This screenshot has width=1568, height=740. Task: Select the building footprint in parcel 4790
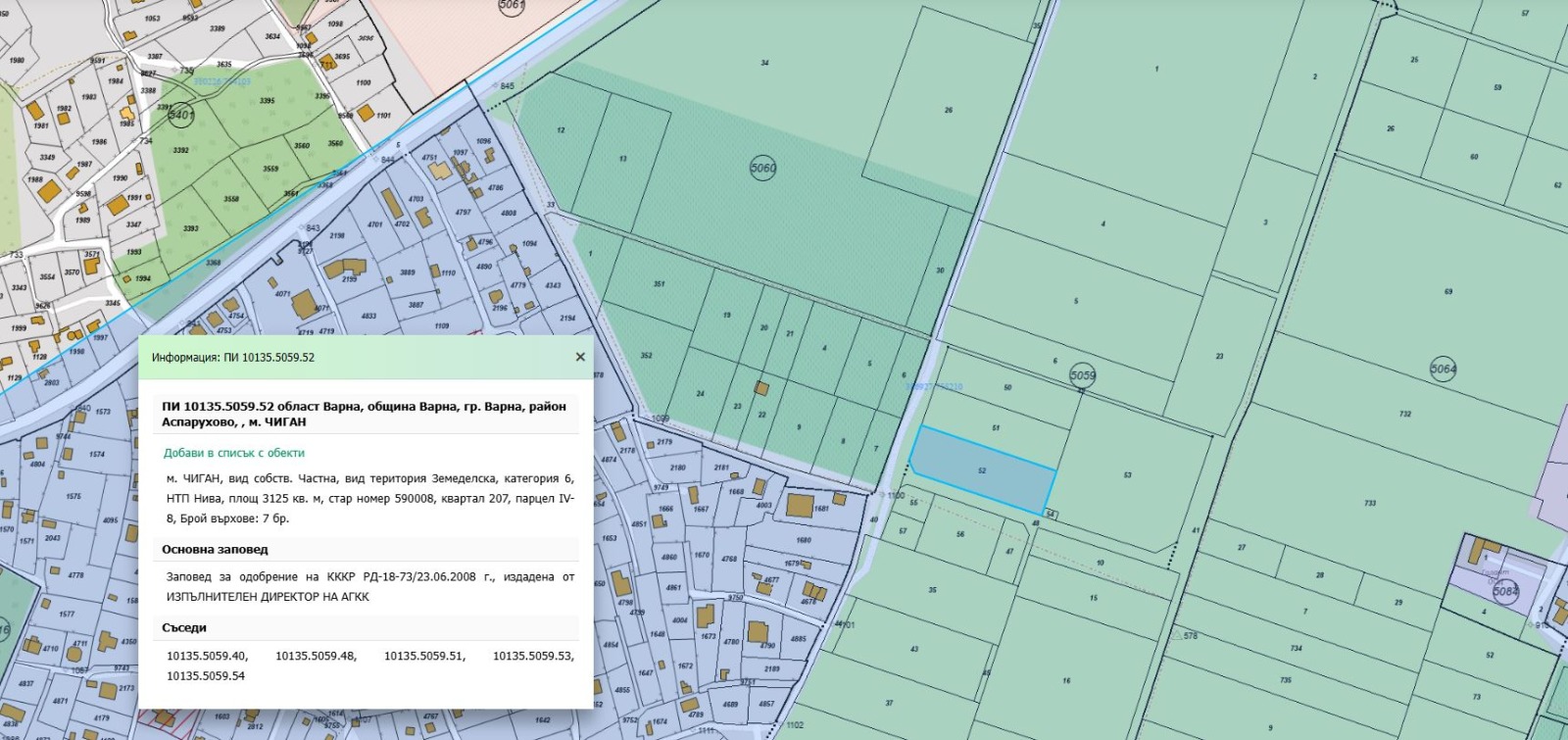click(759, 631)
